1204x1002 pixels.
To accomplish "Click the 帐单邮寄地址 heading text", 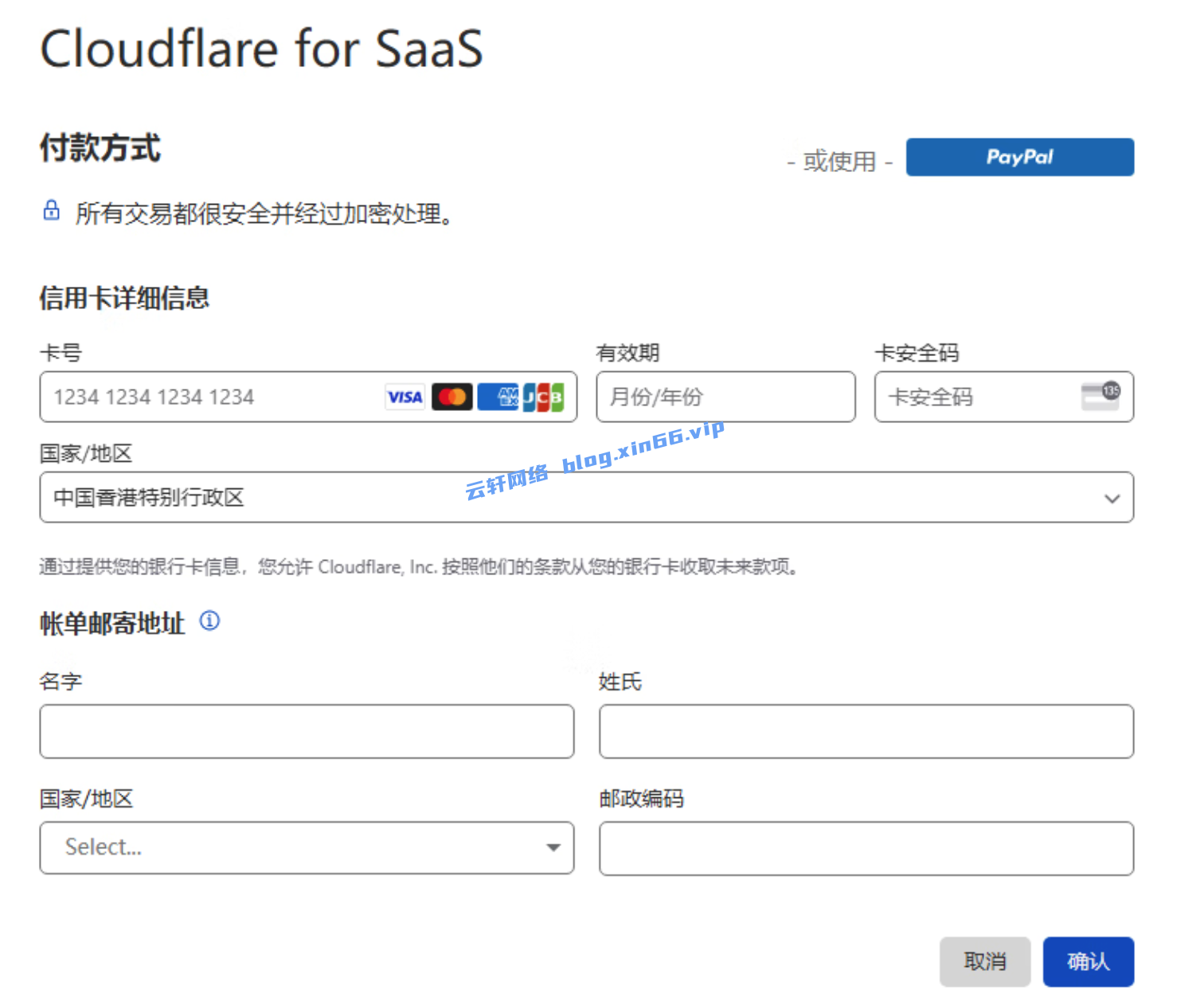I will tap(112, 623).
